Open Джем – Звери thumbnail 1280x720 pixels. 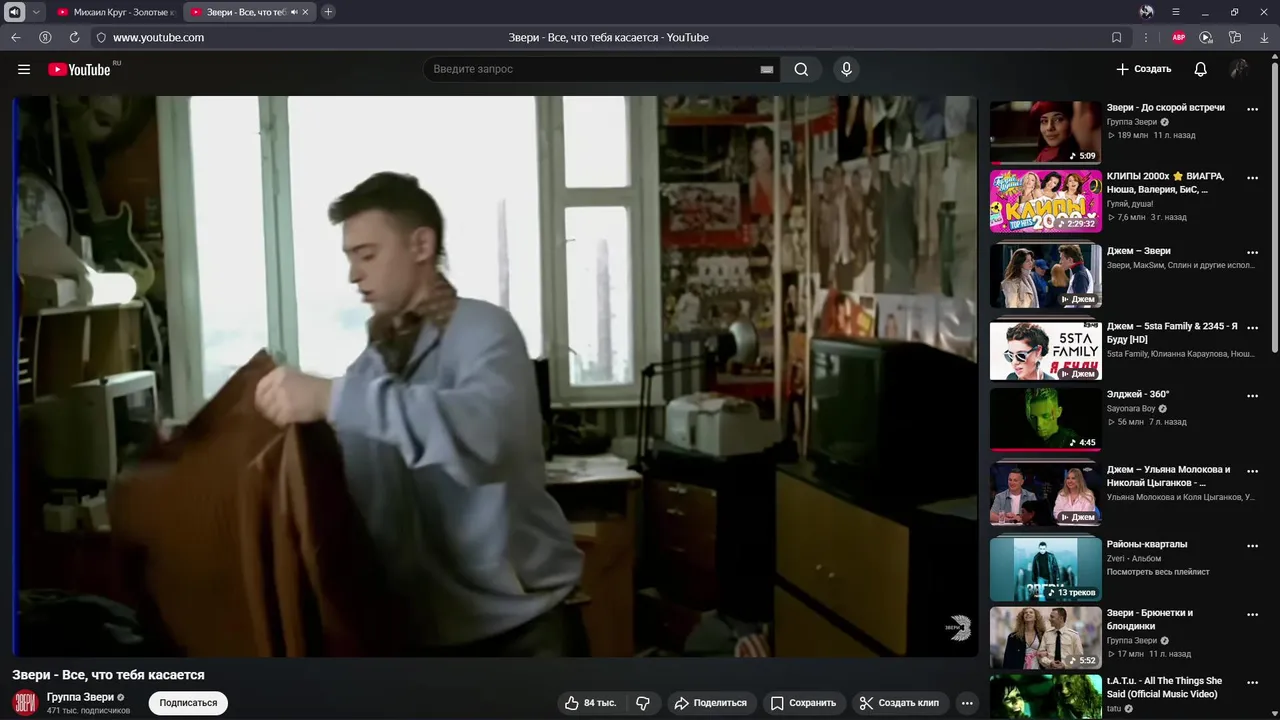tap(1045, 276)
